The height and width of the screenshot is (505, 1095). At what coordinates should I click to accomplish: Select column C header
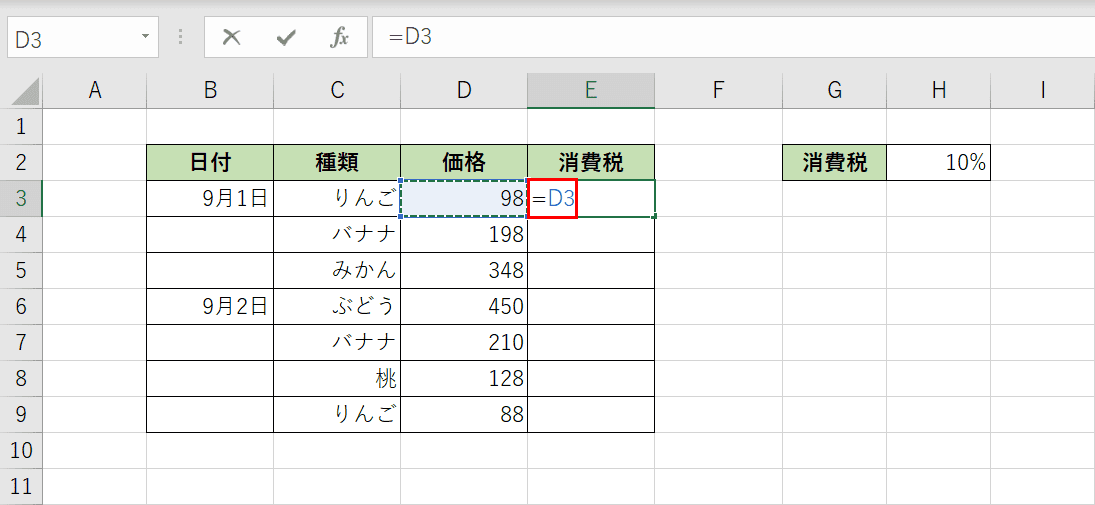[337, 91]
